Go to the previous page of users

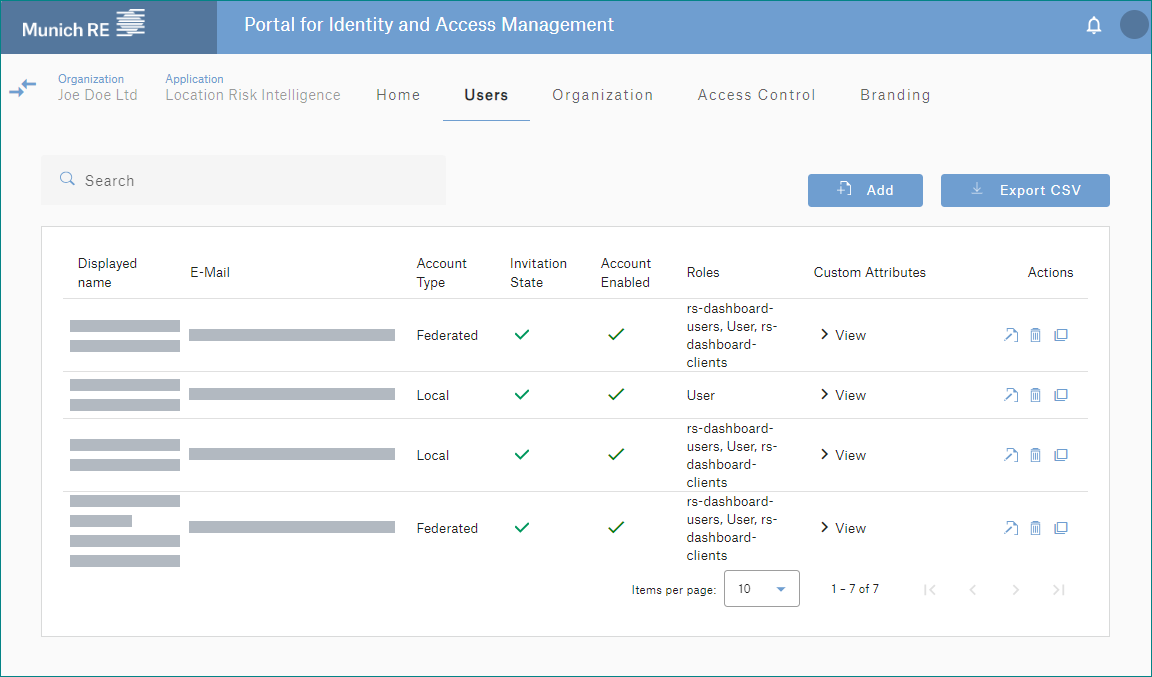click(973, 590)
